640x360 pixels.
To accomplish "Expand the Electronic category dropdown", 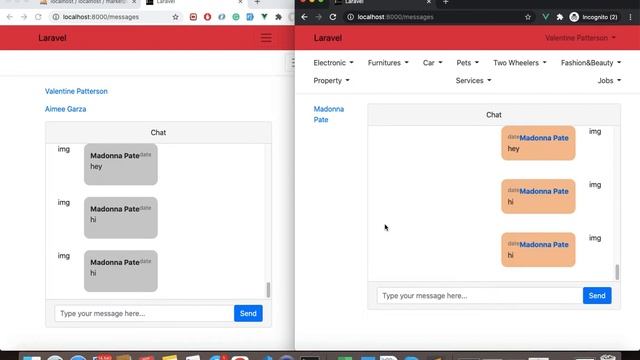I will point(333,63).
